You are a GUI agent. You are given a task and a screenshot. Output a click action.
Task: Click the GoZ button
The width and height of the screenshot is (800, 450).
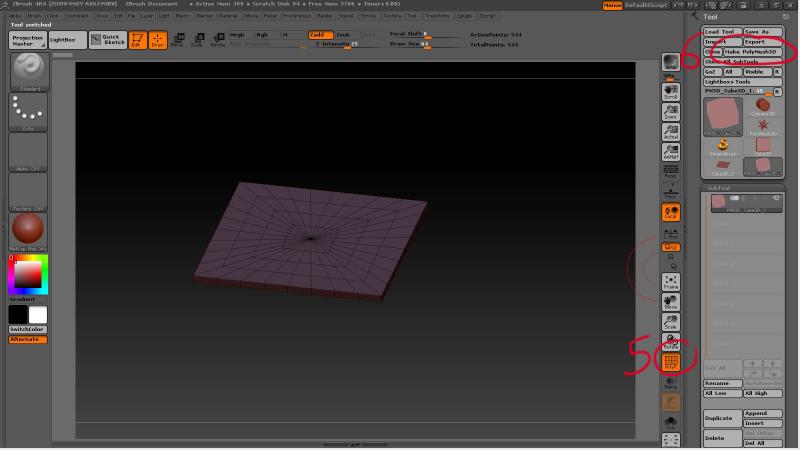(712, 72)
